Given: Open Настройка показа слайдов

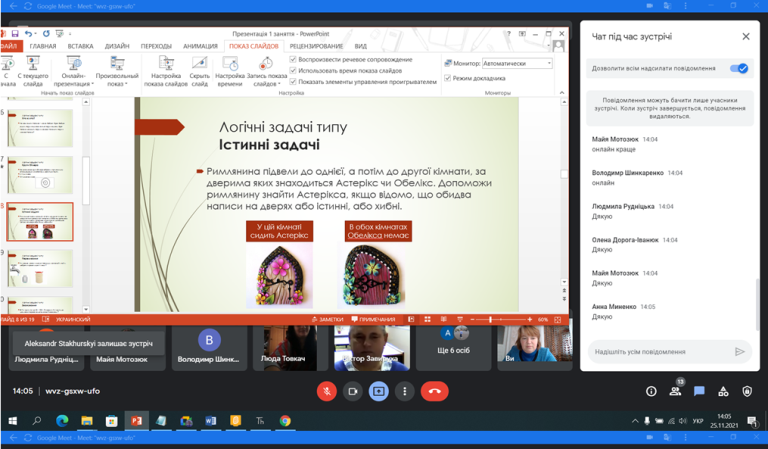Looking at the screenshot, I should (x=166, y=71).
